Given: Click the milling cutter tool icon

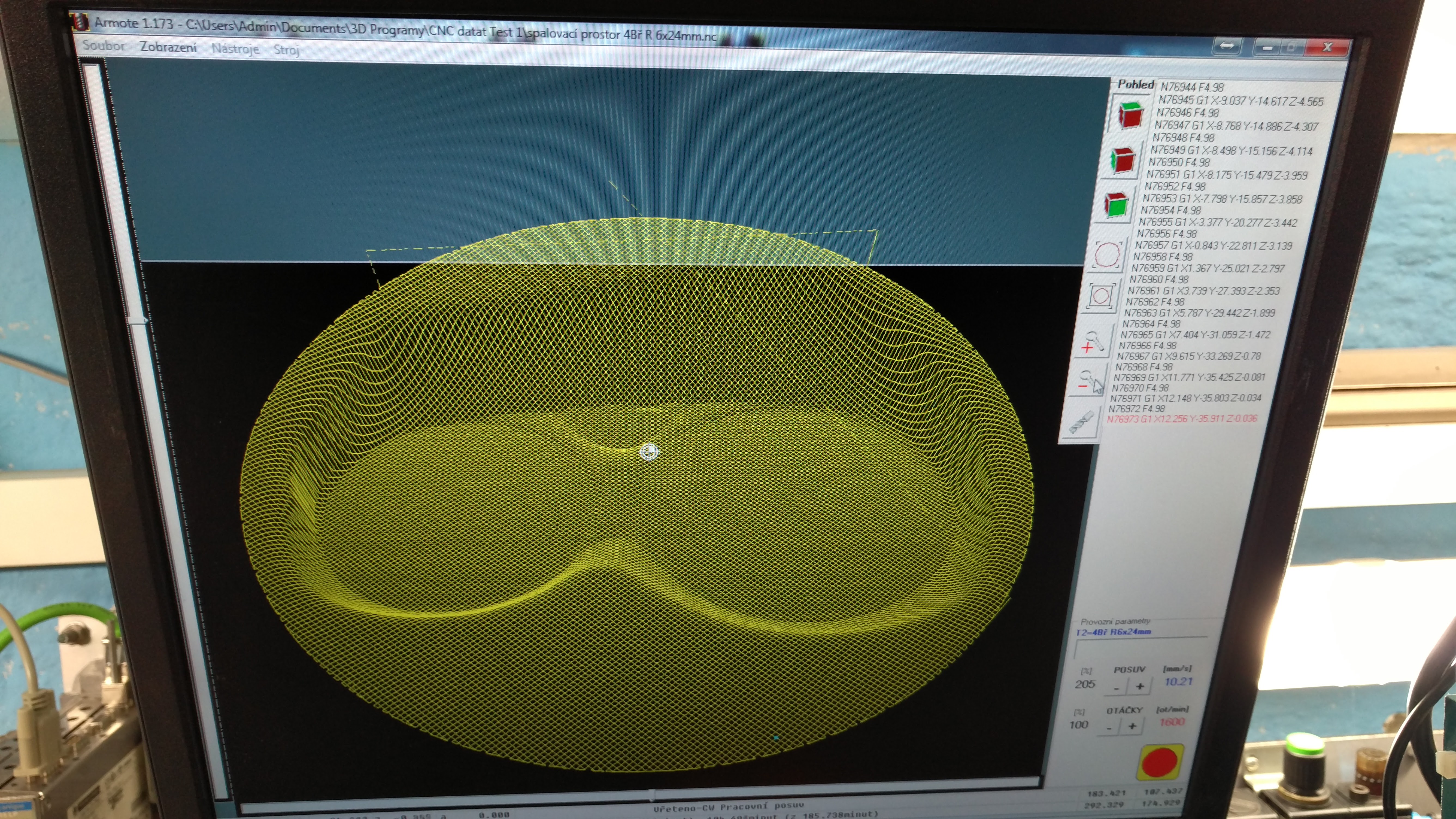Looking at the screenshot, I should tap(1082, 423).
